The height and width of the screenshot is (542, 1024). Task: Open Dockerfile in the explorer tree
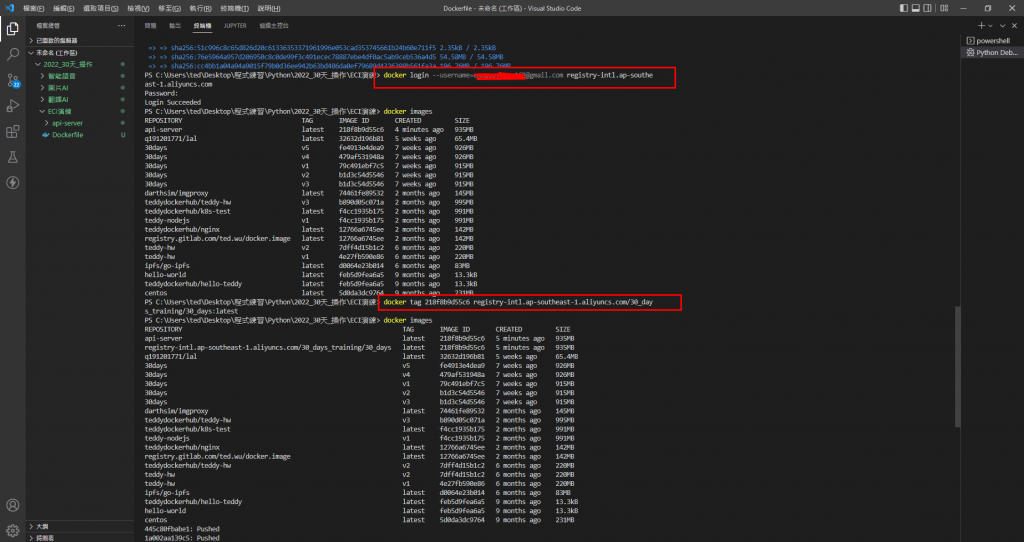81,135
